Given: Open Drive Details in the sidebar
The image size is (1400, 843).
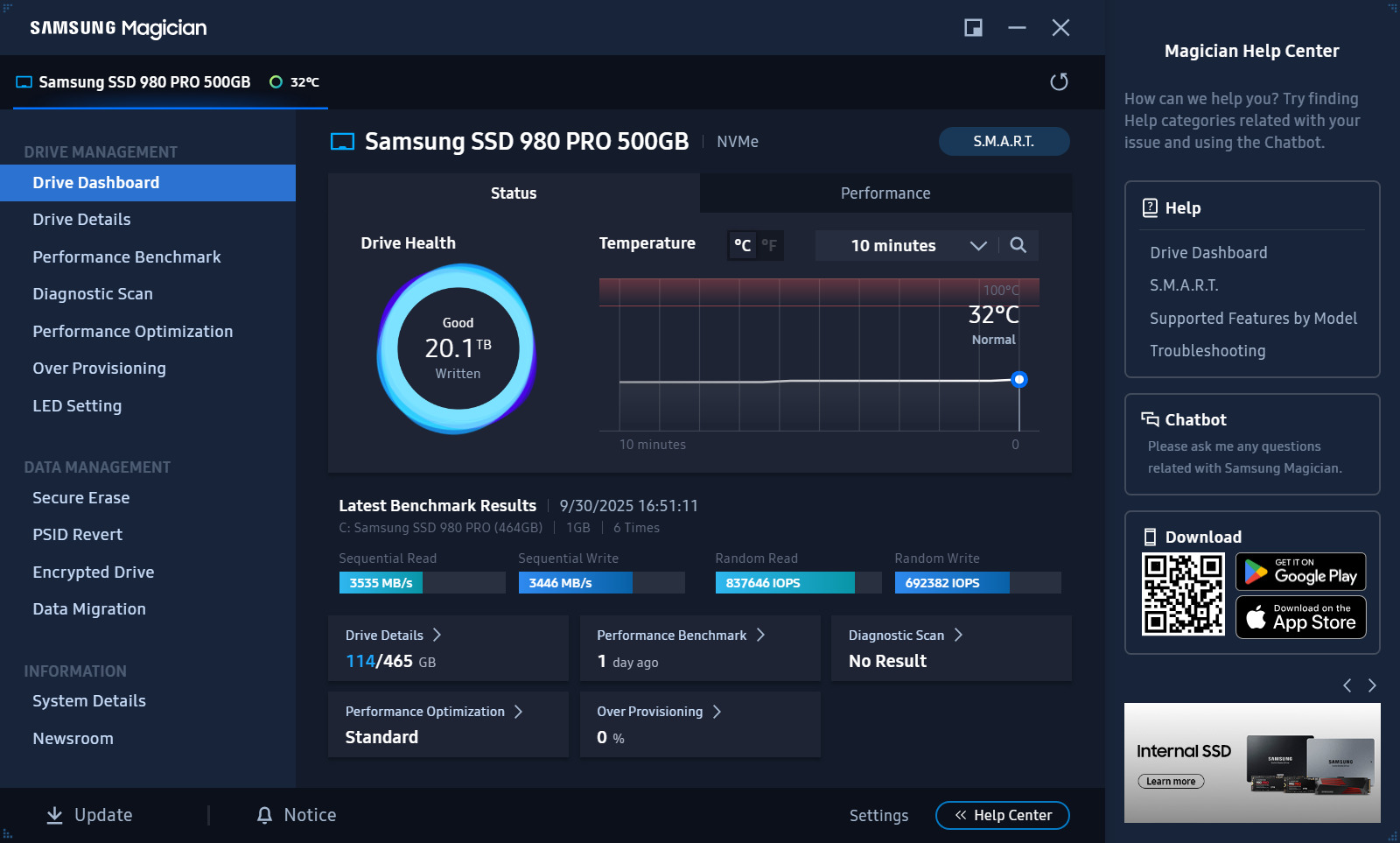Looking at the screenshot, I should point(148,220).
